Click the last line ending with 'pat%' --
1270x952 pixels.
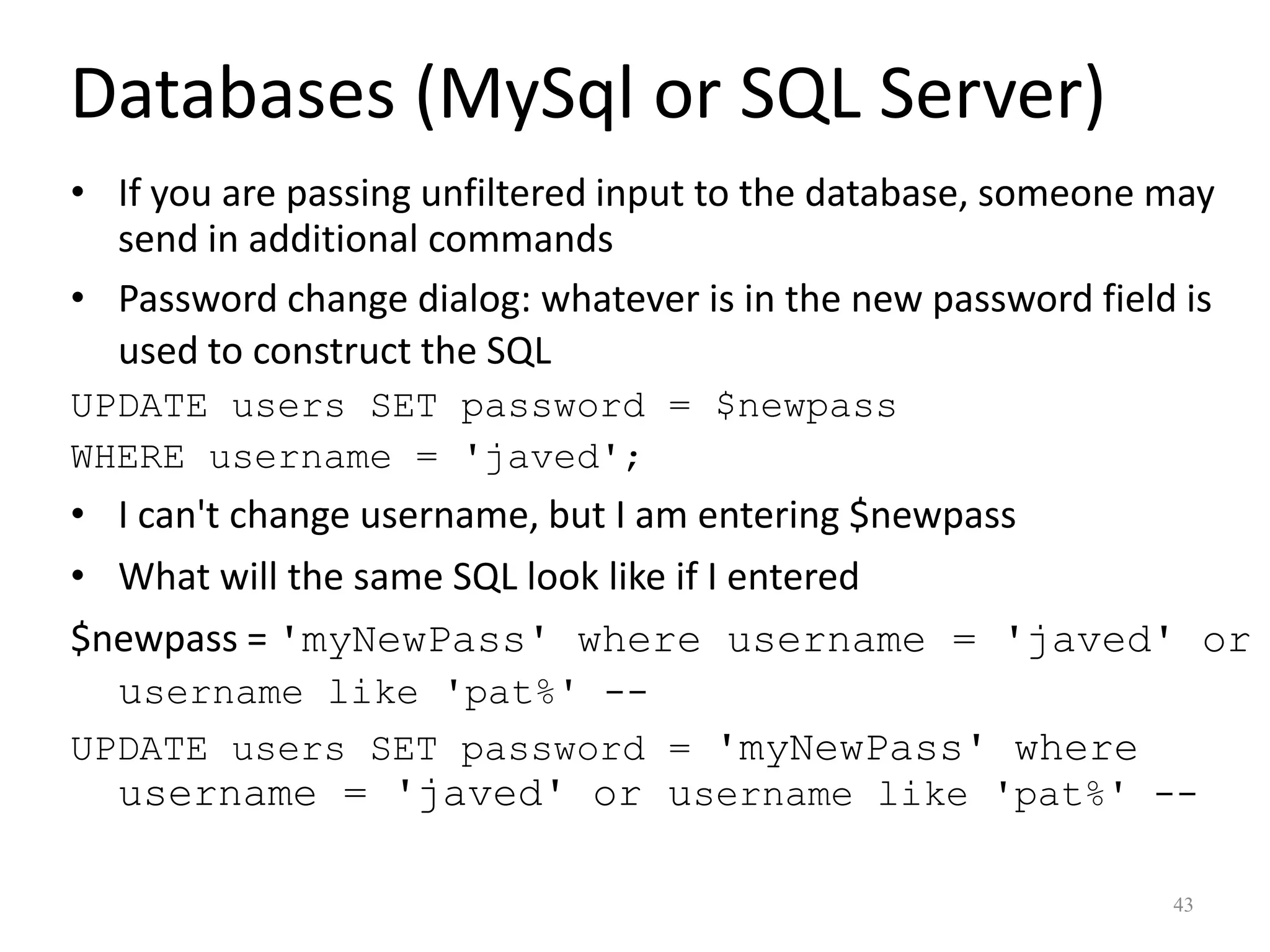coord(657,795)
